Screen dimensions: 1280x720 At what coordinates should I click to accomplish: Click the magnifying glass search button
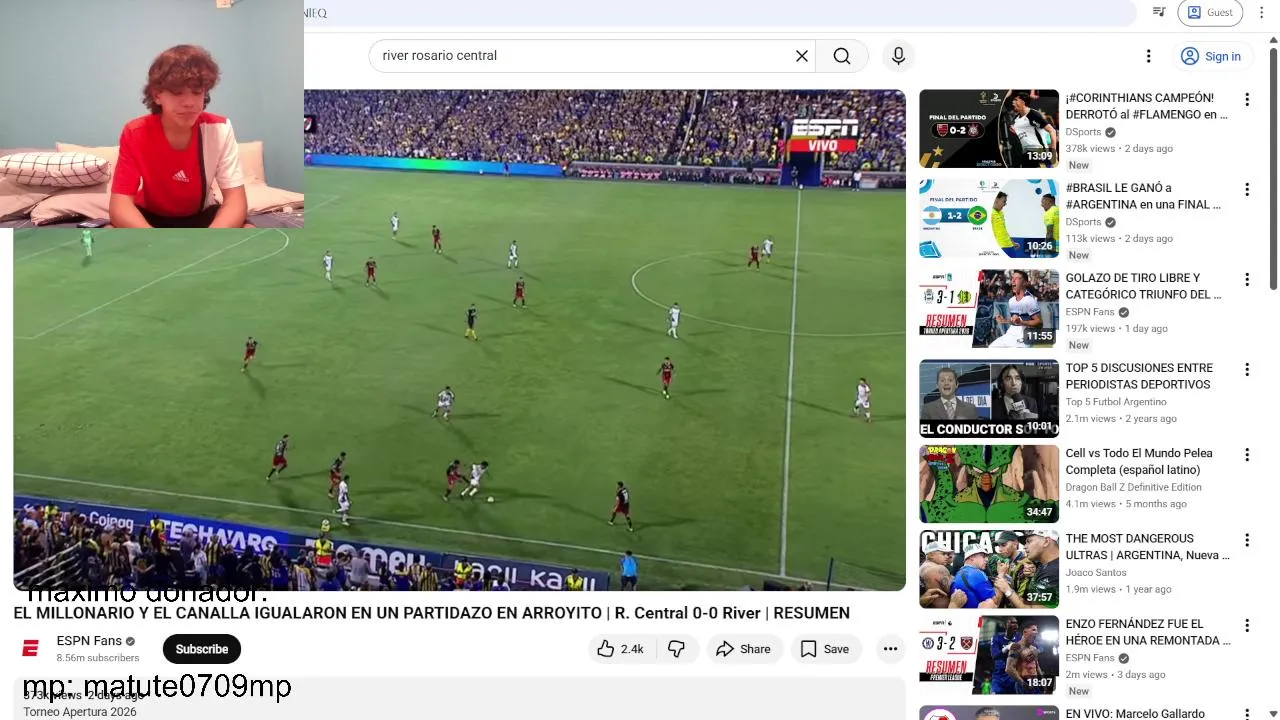point(842,56)
